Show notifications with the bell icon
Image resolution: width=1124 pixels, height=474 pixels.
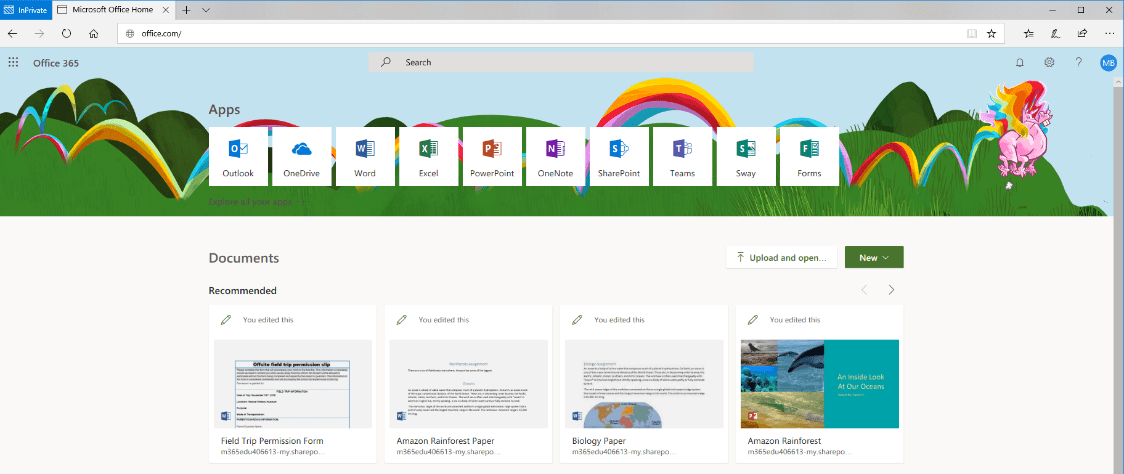point(1020,62)
